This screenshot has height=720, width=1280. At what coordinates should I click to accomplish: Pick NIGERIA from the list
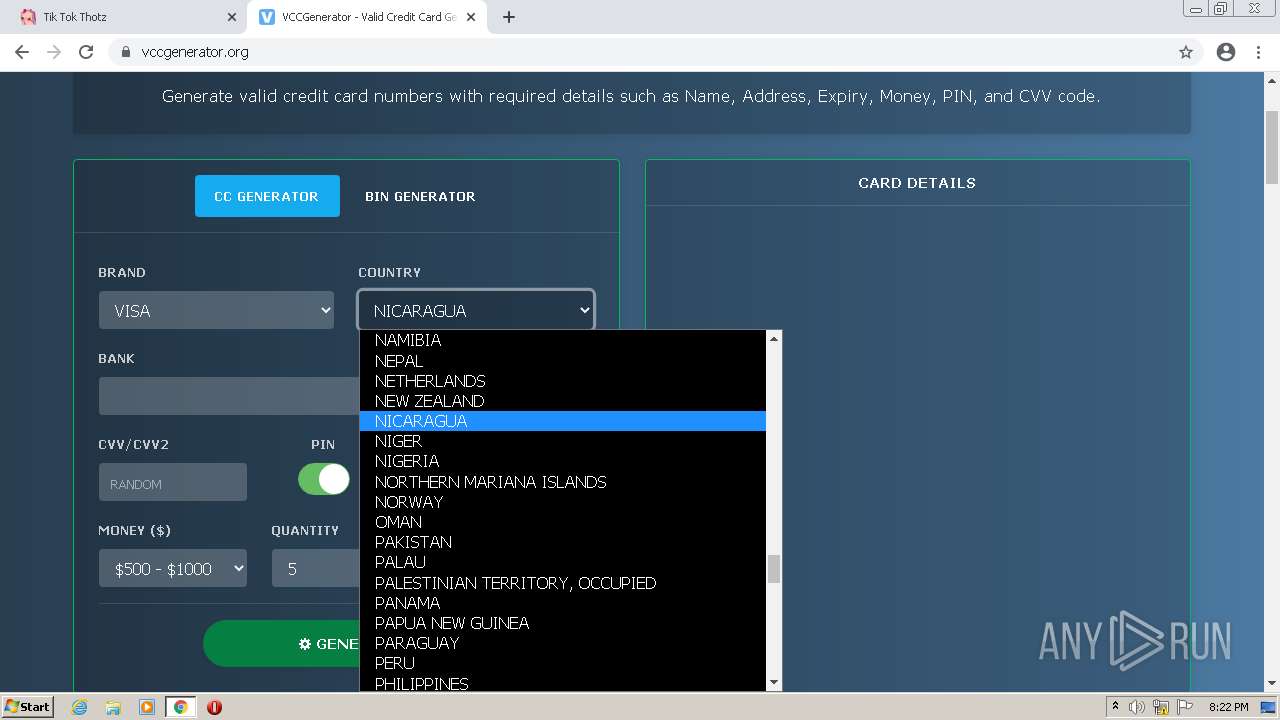[x=563, y=461]
